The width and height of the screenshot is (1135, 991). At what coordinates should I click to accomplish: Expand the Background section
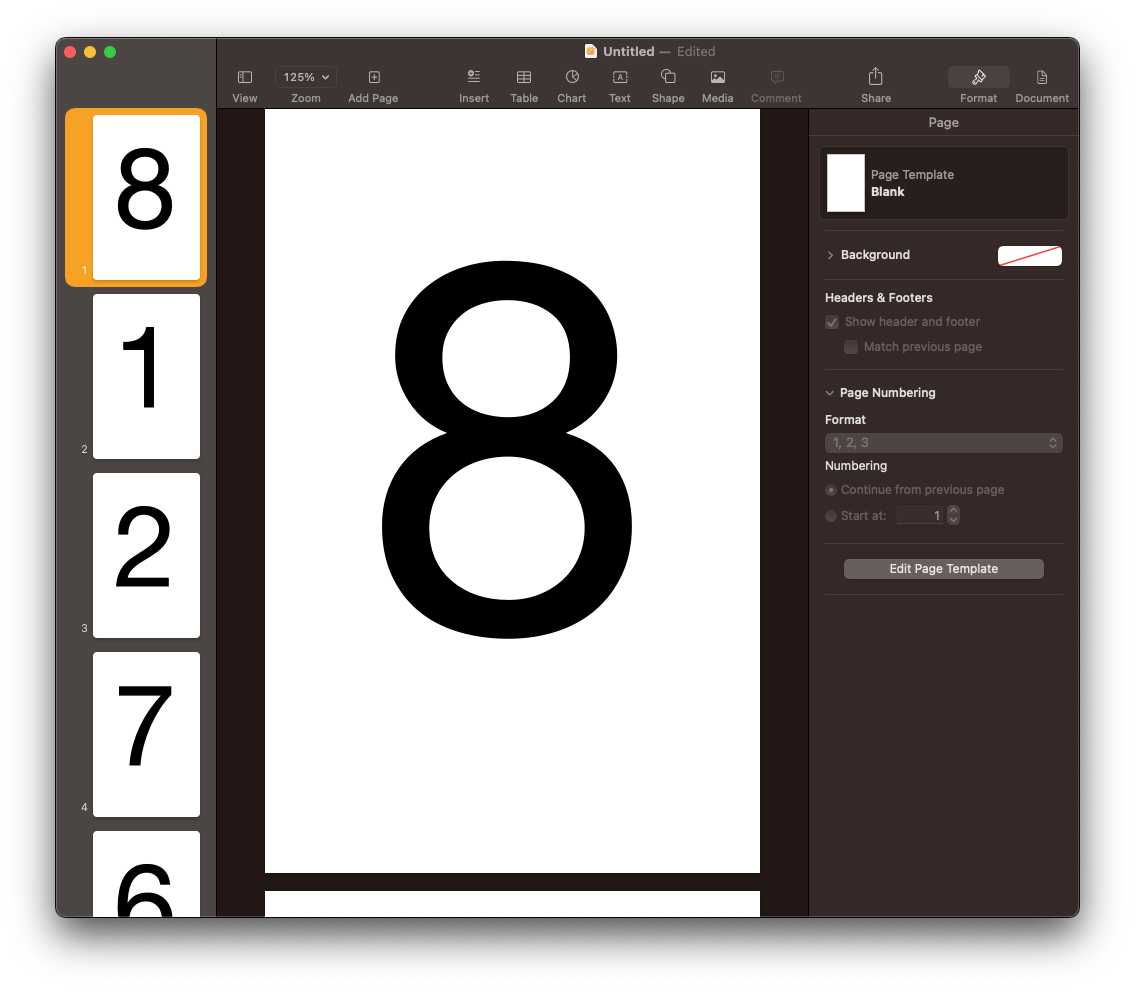tap(829, 255)
